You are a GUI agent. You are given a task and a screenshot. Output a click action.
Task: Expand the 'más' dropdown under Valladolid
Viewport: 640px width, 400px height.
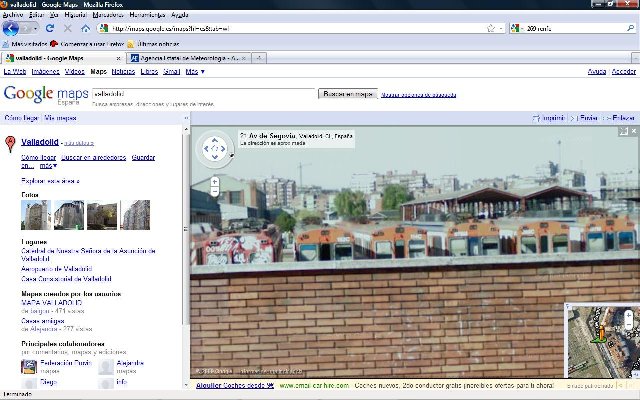point(45,166)
